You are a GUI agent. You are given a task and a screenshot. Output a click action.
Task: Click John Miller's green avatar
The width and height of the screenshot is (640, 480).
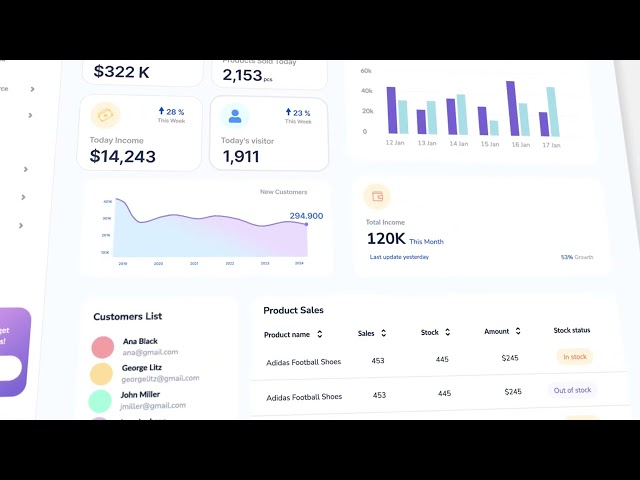(100, 401)
